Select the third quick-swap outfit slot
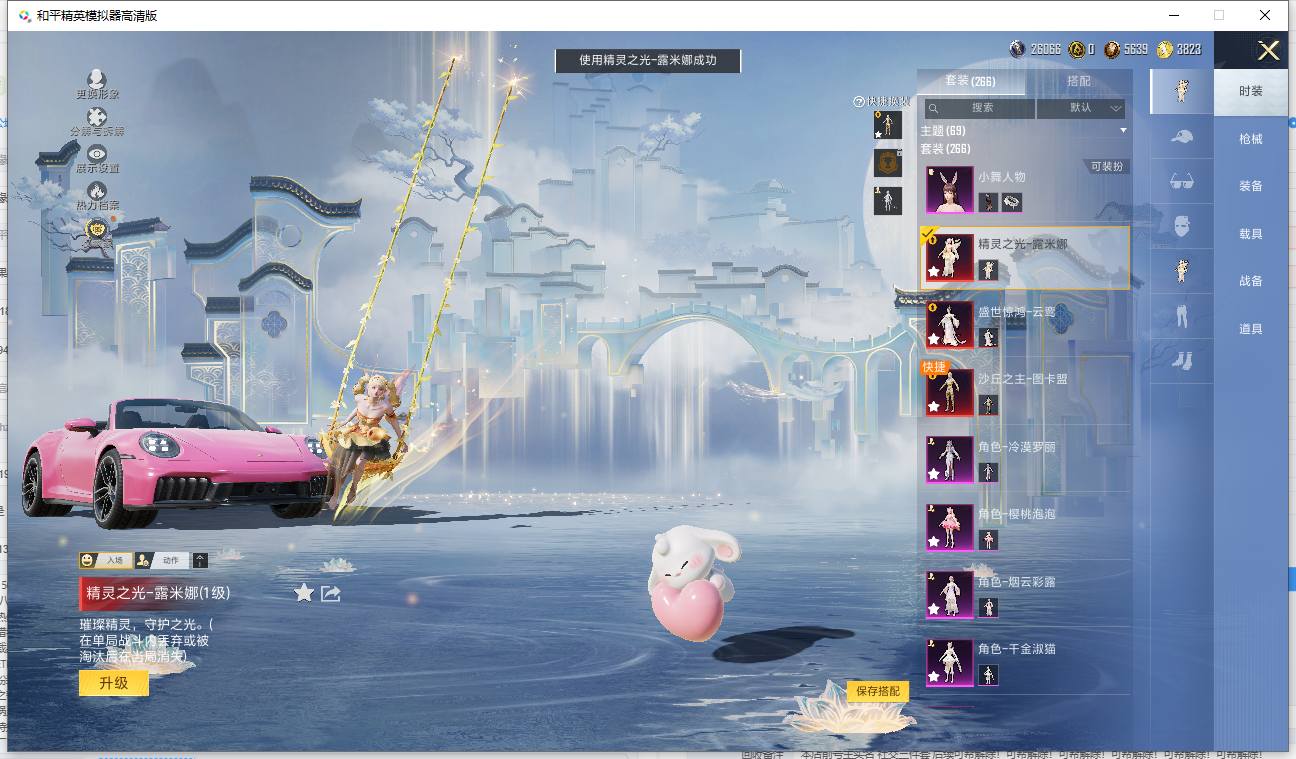 click(x=888, y=201)
